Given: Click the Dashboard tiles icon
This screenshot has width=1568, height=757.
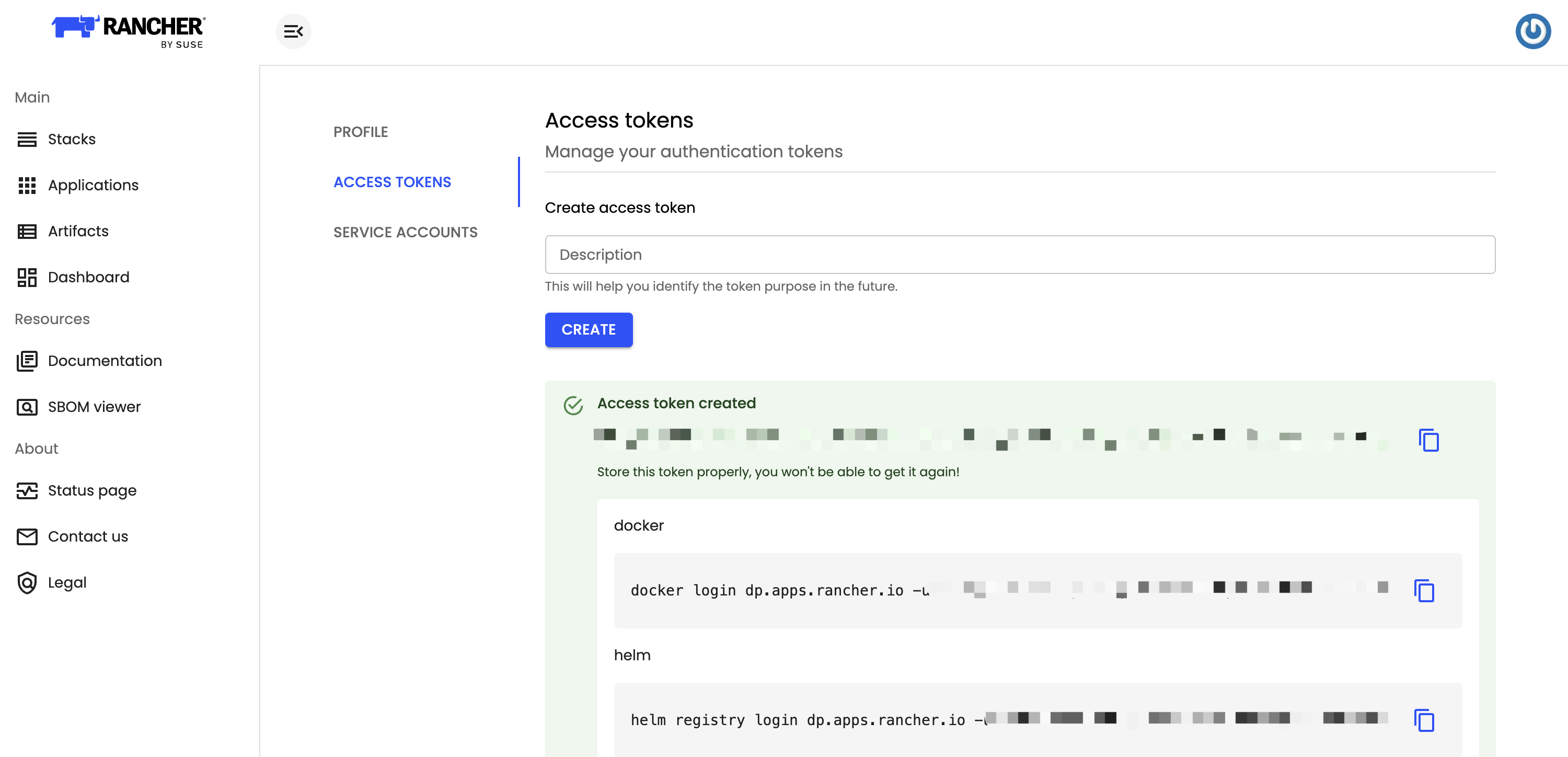Looking at the screenshot, I should pos(27,277).
